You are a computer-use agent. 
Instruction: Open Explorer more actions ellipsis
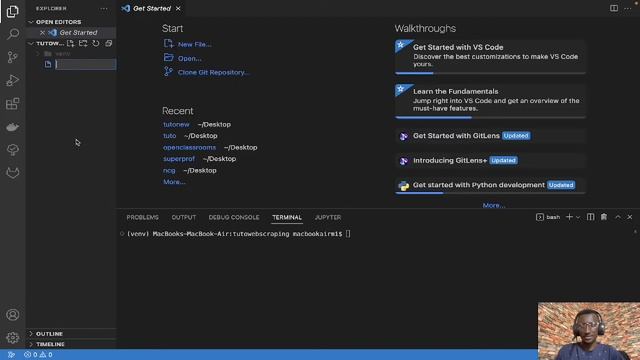[104, 9]
